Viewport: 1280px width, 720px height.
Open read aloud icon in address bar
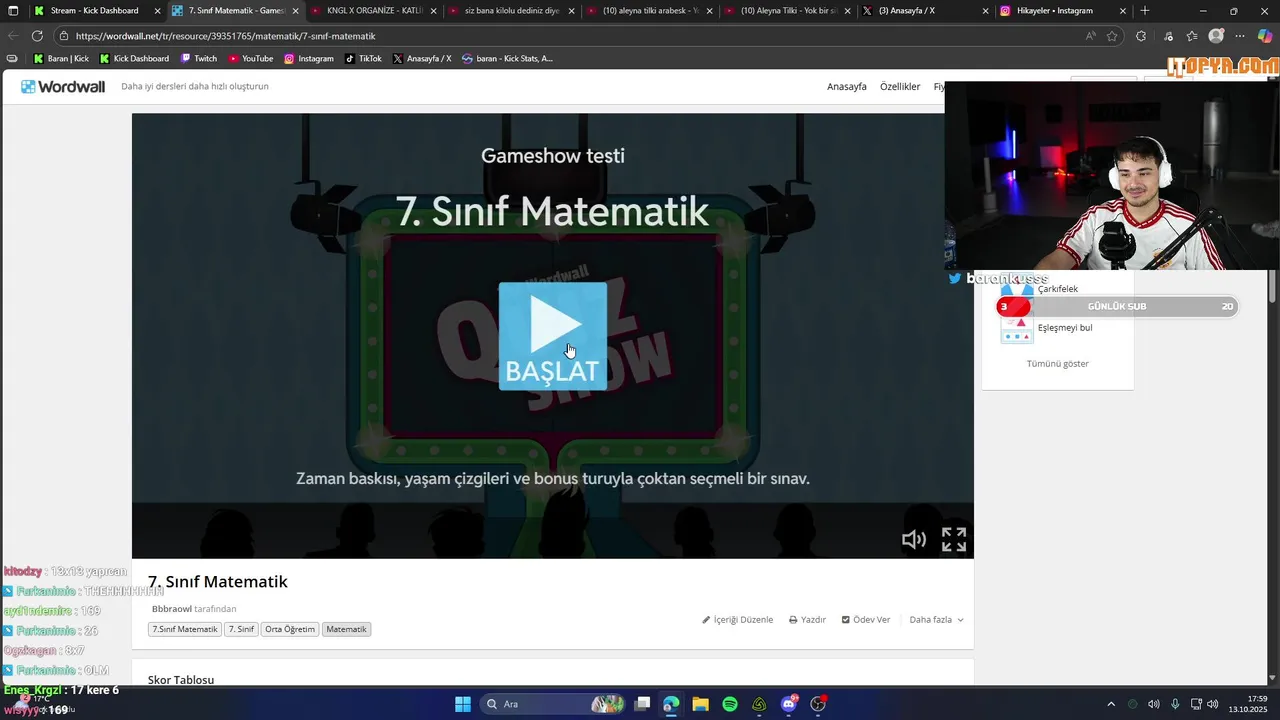1091,36
